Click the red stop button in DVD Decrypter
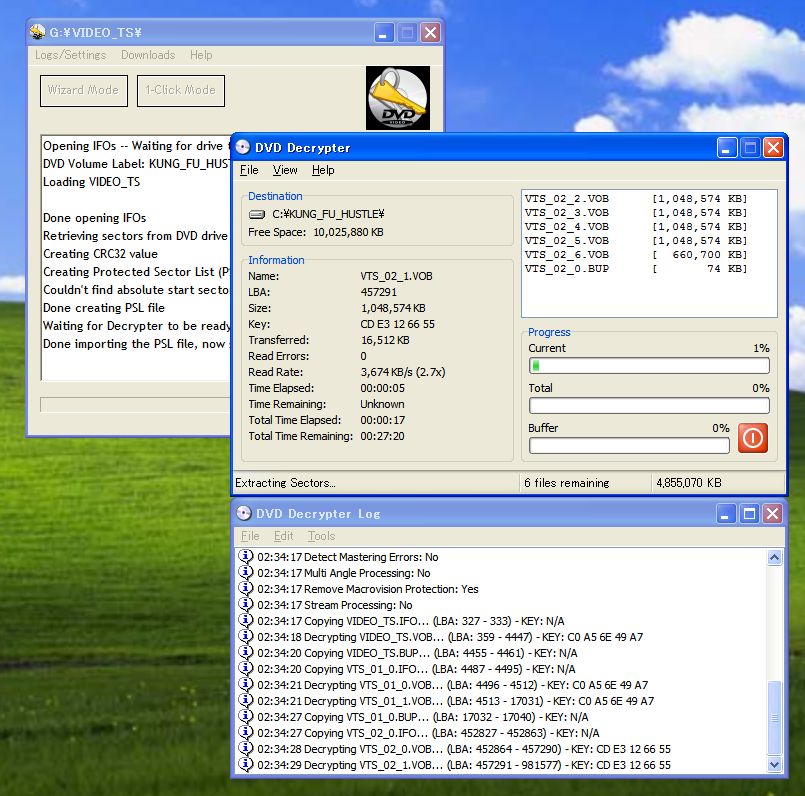805x796 pixels. pos(753,438)
